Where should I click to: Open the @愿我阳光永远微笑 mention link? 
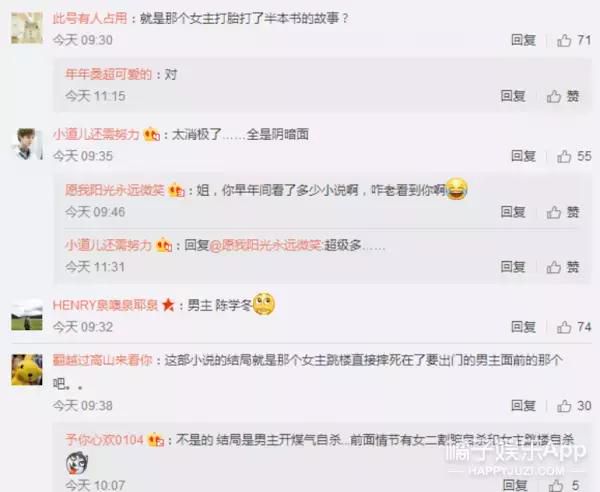coord(266,245)
